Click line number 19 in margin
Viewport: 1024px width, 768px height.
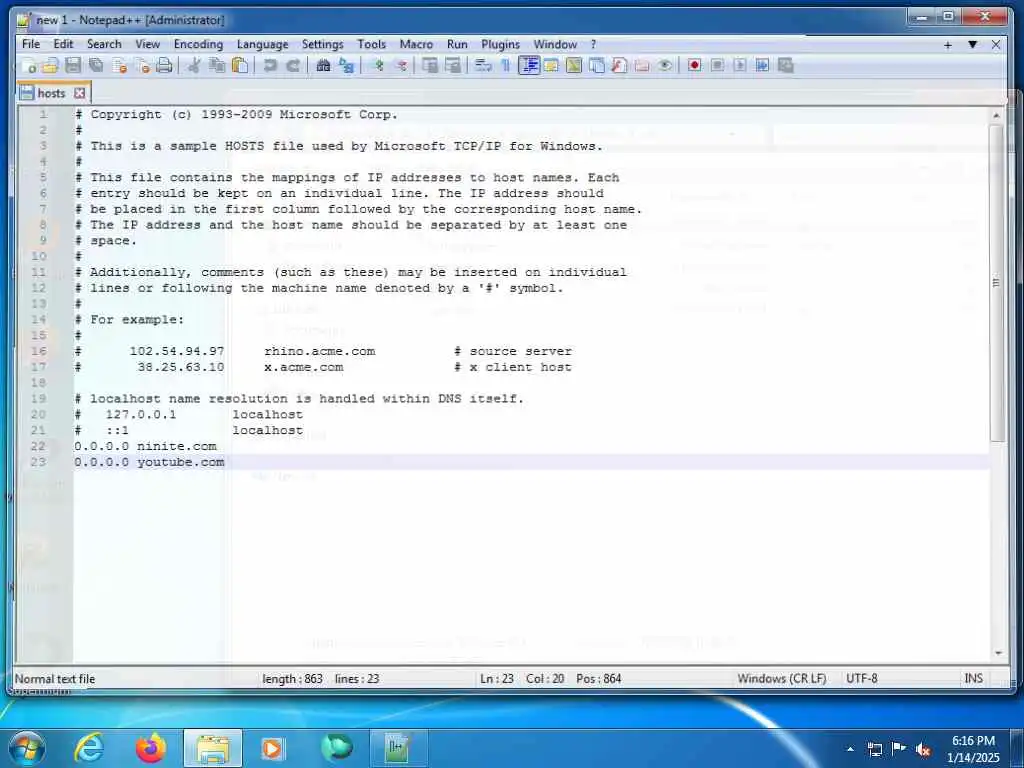tap(39, 398)
